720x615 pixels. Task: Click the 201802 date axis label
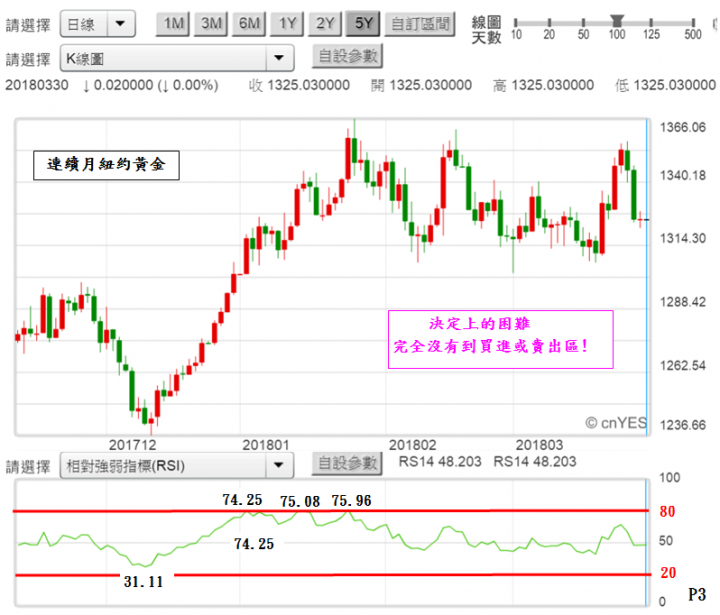(412, 445)
